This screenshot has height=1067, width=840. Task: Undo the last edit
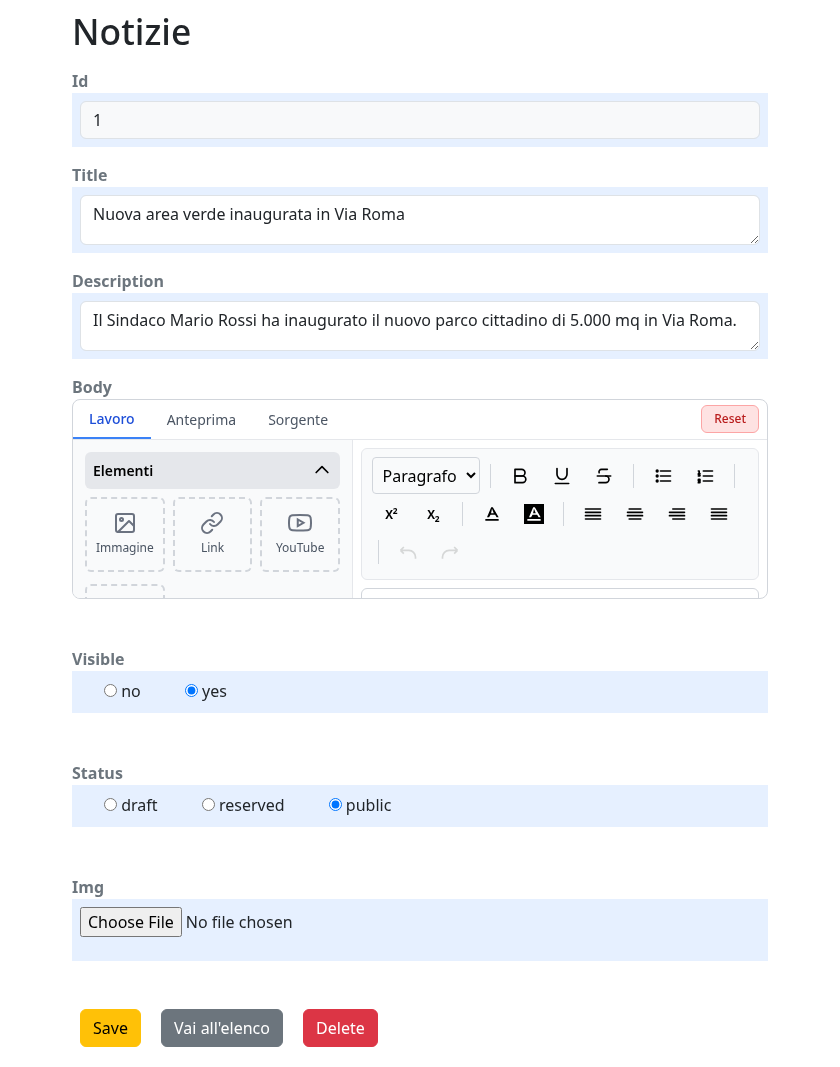point(408,553)
